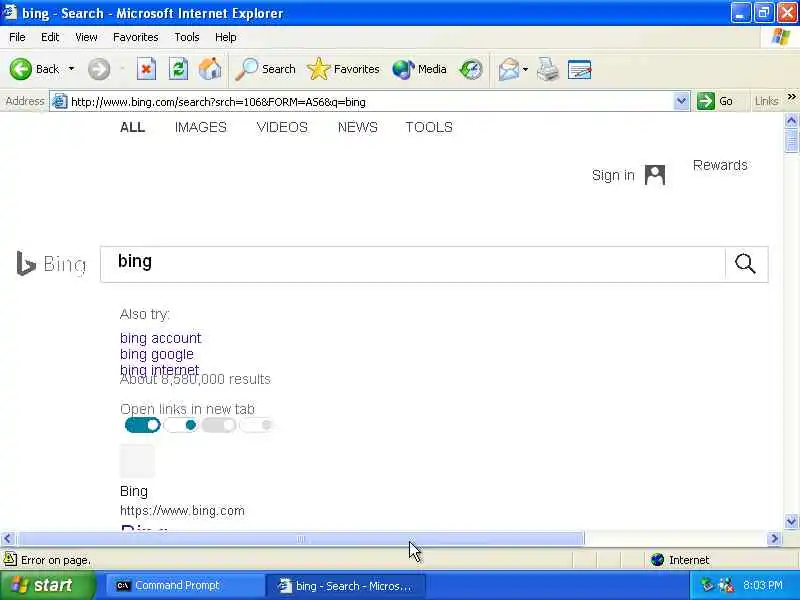Click the bing - Search taskbar button
Image resolution: width=800 pixels, height=600 pixels.
[345, 586]
